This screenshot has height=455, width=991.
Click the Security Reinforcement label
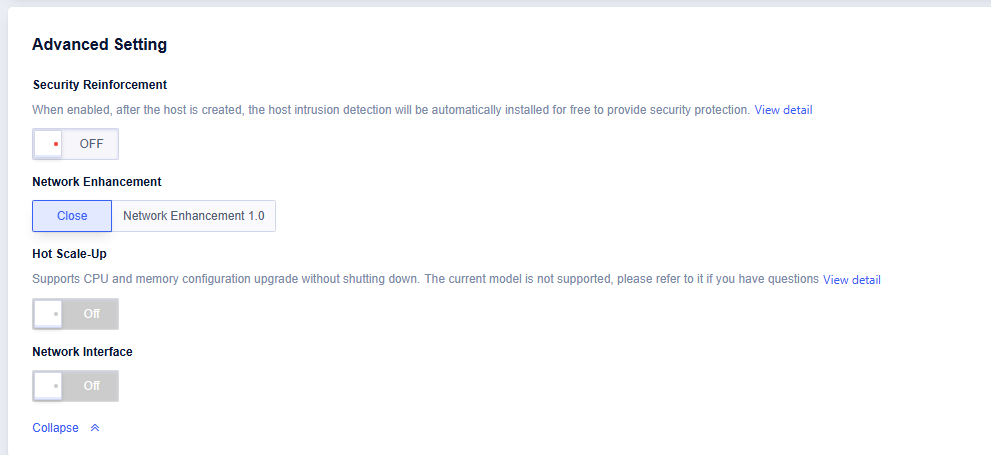(99, 85)
